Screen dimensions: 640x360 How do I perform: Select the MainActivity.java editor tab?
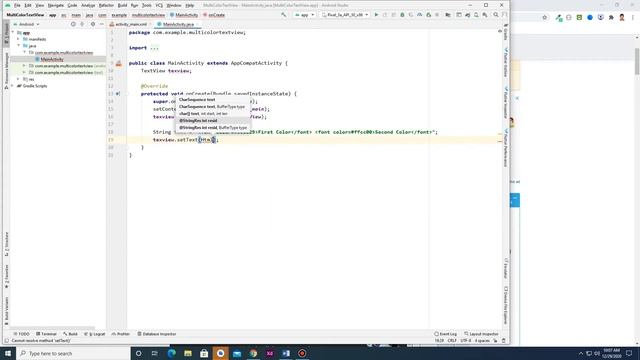(178, 24)
